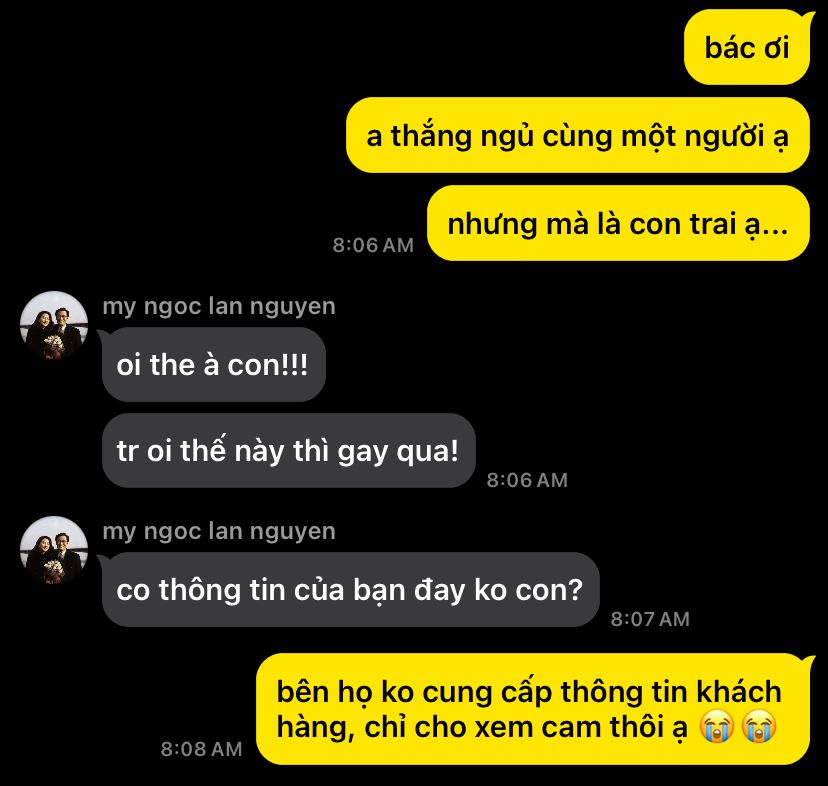Screen dimensions: 828x786
Task: Tap the 8:07 AM timestamp
Action: [650, 619]
